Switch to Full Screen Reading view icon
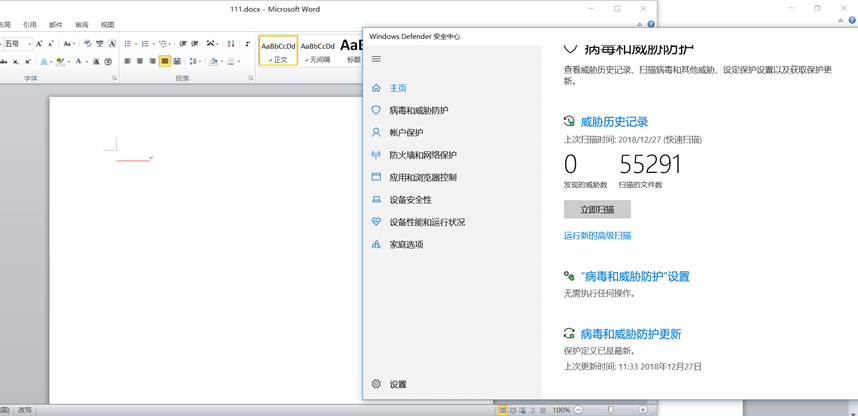 click(513, 410)
